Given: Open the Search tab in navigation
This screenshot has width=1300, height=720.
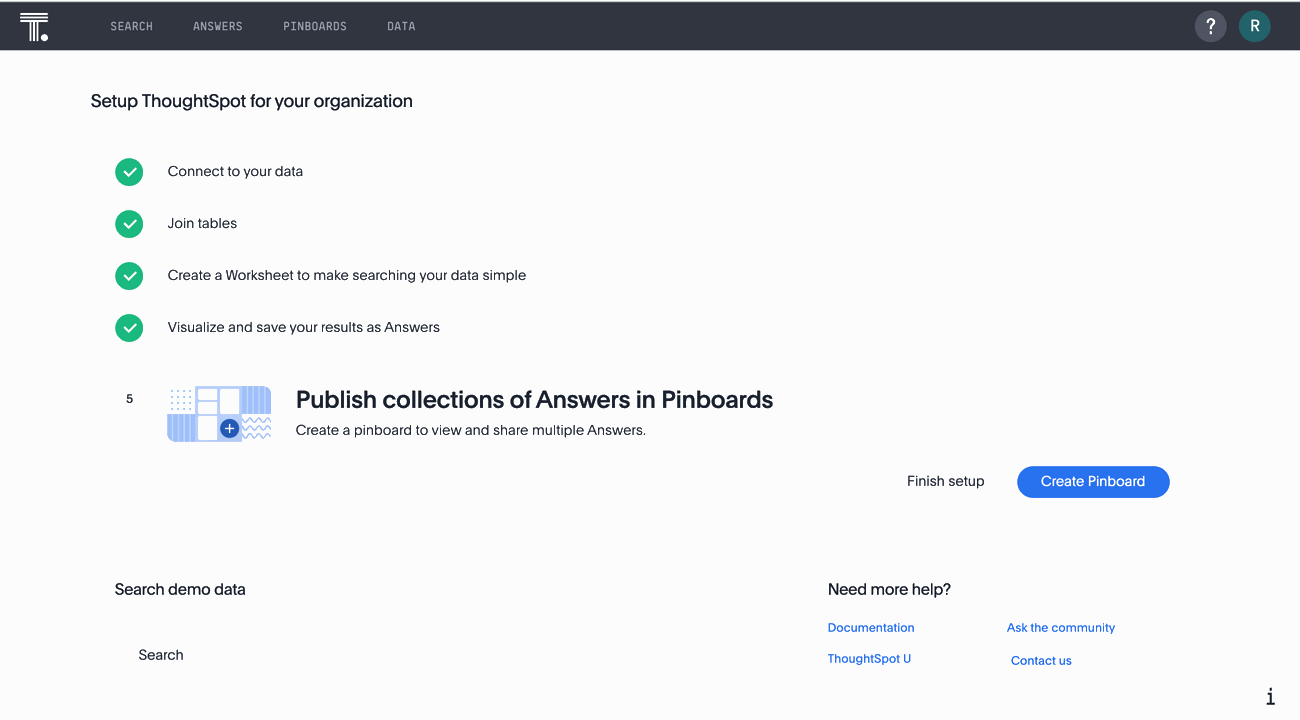Looking at the screenshot, I should coord(131,27).
